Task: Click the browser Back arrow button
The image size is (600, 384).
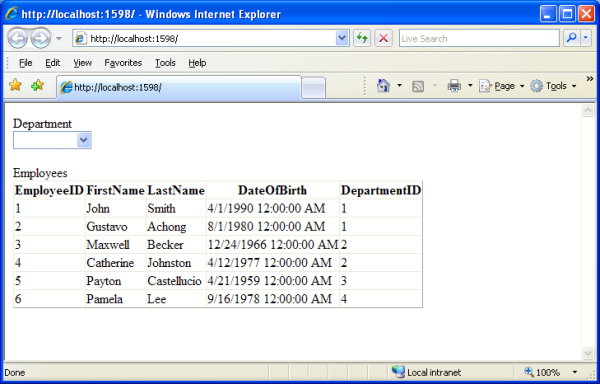Action: [x=17, y=38]
